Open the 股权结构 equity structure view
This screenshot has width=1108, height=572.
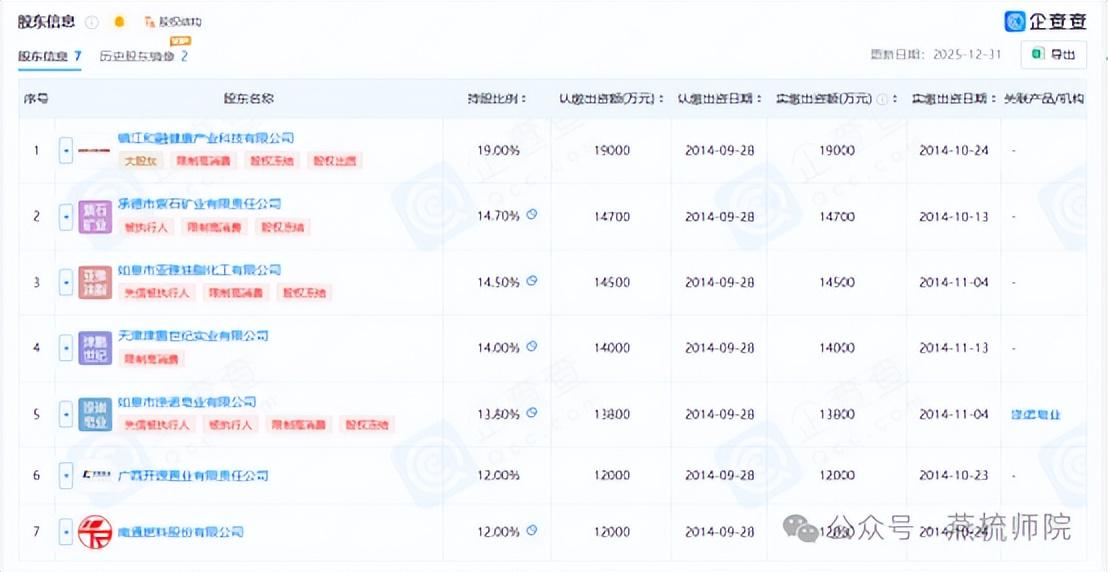tap(174, 22)
